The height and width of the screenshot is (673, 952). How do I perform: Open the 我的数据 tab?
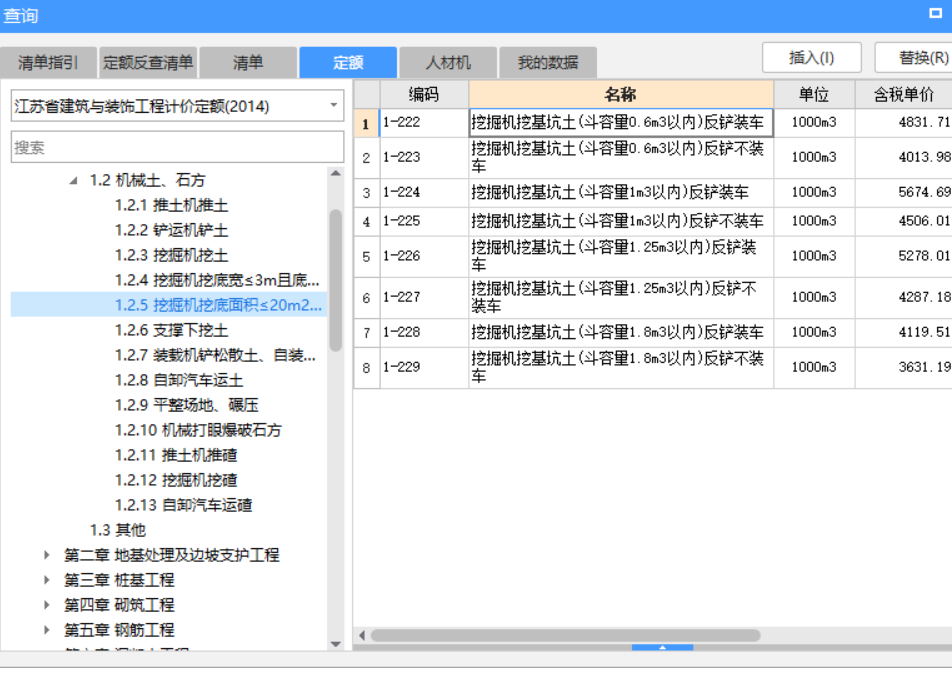point(548,63)
